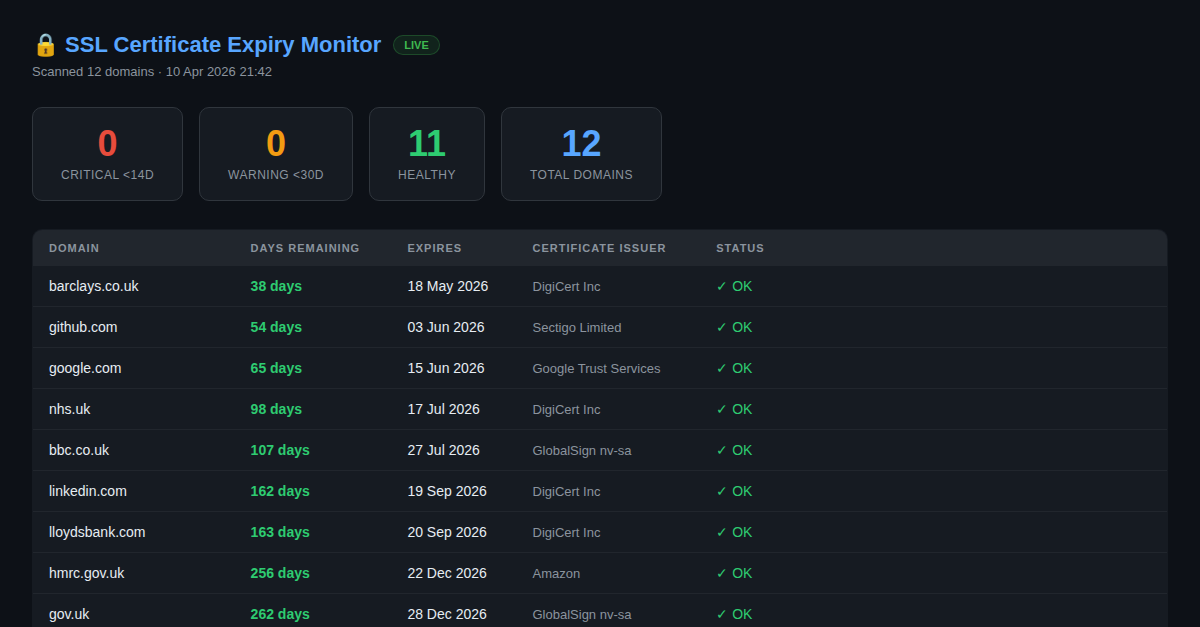Select the CRITICAL <14D summary card

(107, 154)
